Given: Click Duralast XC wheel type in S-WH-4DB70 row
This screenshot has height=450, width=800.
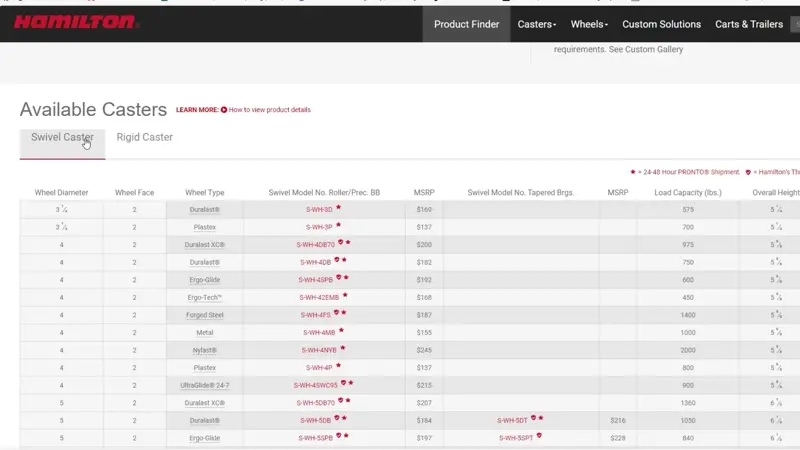Looking at the screenshot, I should [x=205, y=245].
